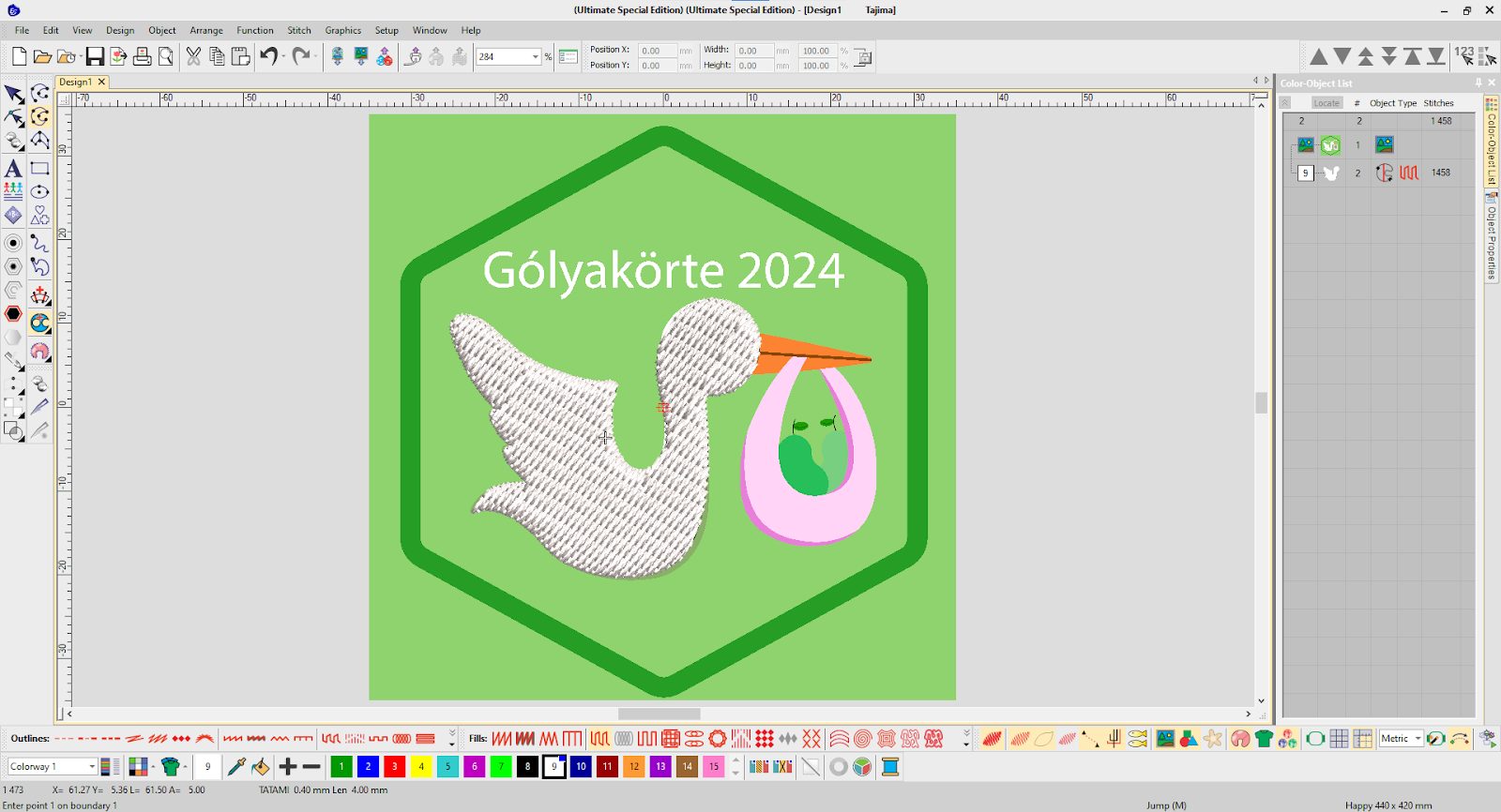The width and height of the screenshot is (1501, 812).
Task: Open the Graphics menu
Action: pos(343,30)
